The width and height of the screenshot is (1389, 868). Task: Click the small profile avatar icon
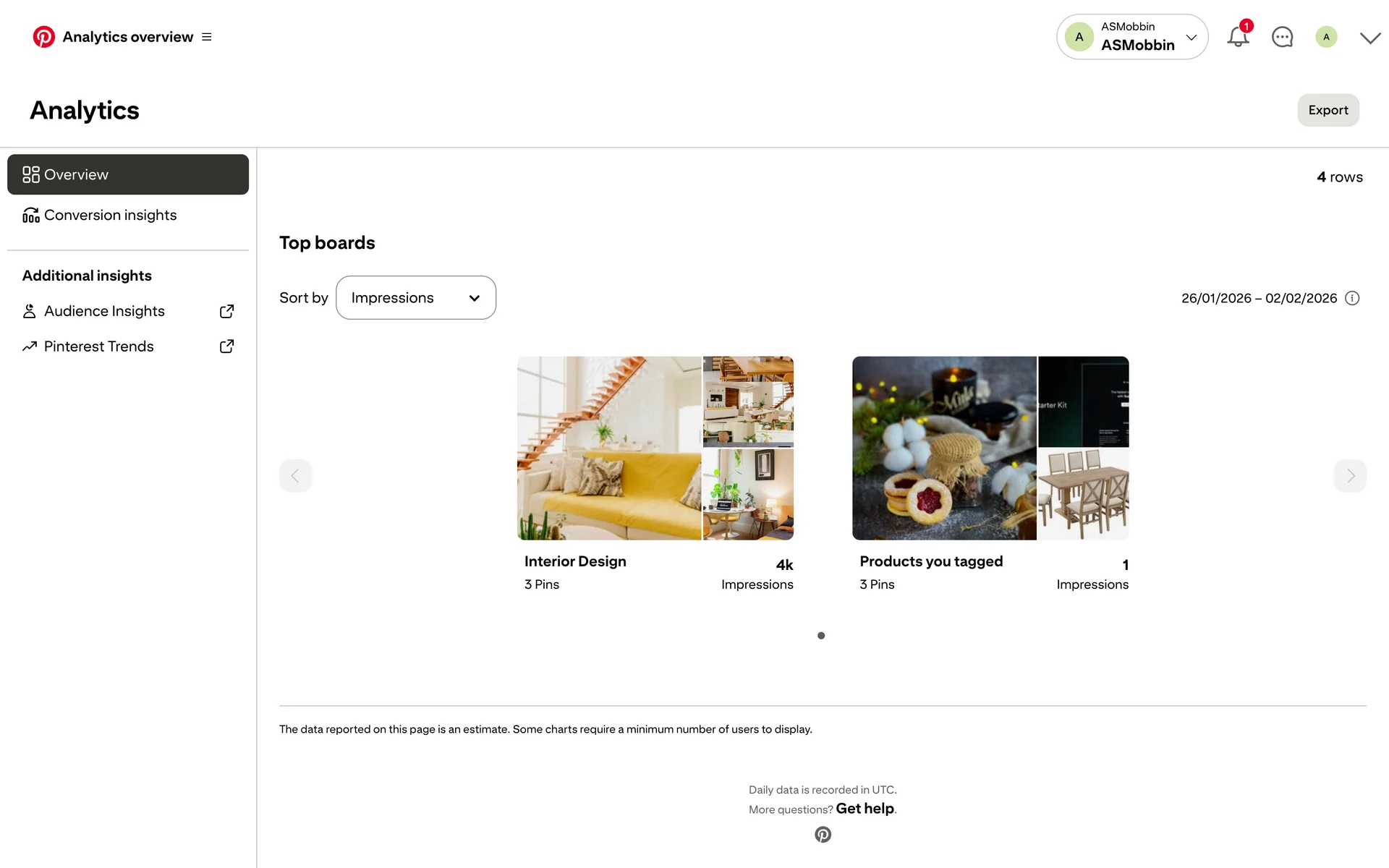coord(1326,37)
